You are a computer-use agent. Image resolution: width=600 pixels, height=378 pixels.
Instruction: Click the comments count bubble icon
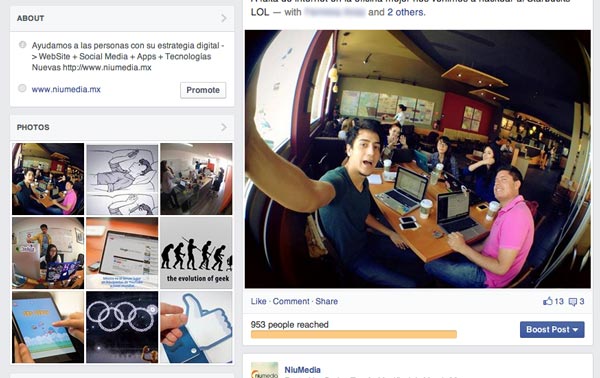point(572,302)
